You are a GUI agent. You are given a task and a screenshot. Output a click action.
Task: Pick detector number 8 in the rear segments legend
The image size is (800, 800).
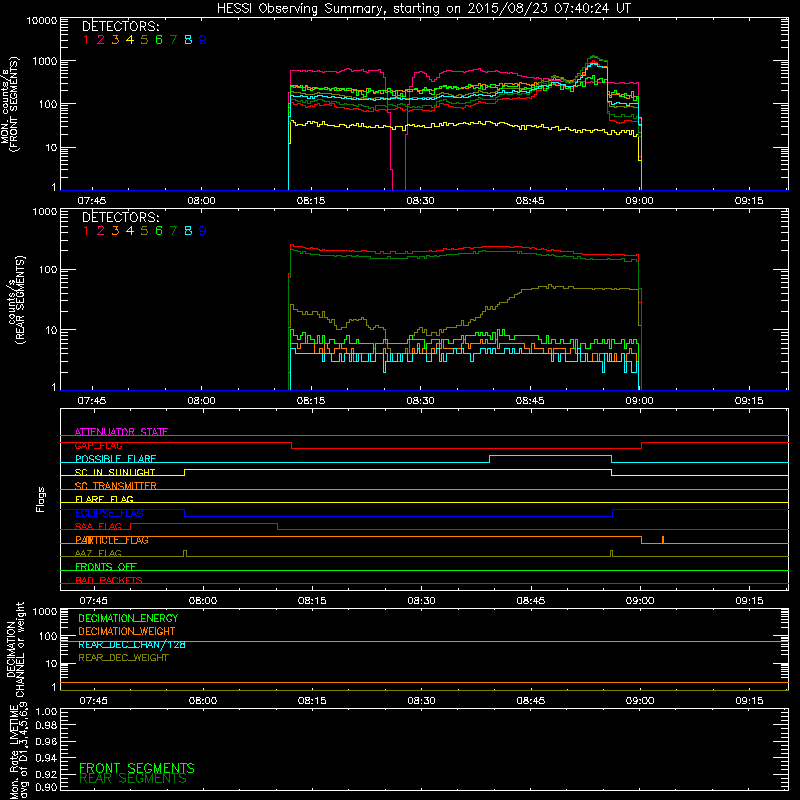coord(188,231)
